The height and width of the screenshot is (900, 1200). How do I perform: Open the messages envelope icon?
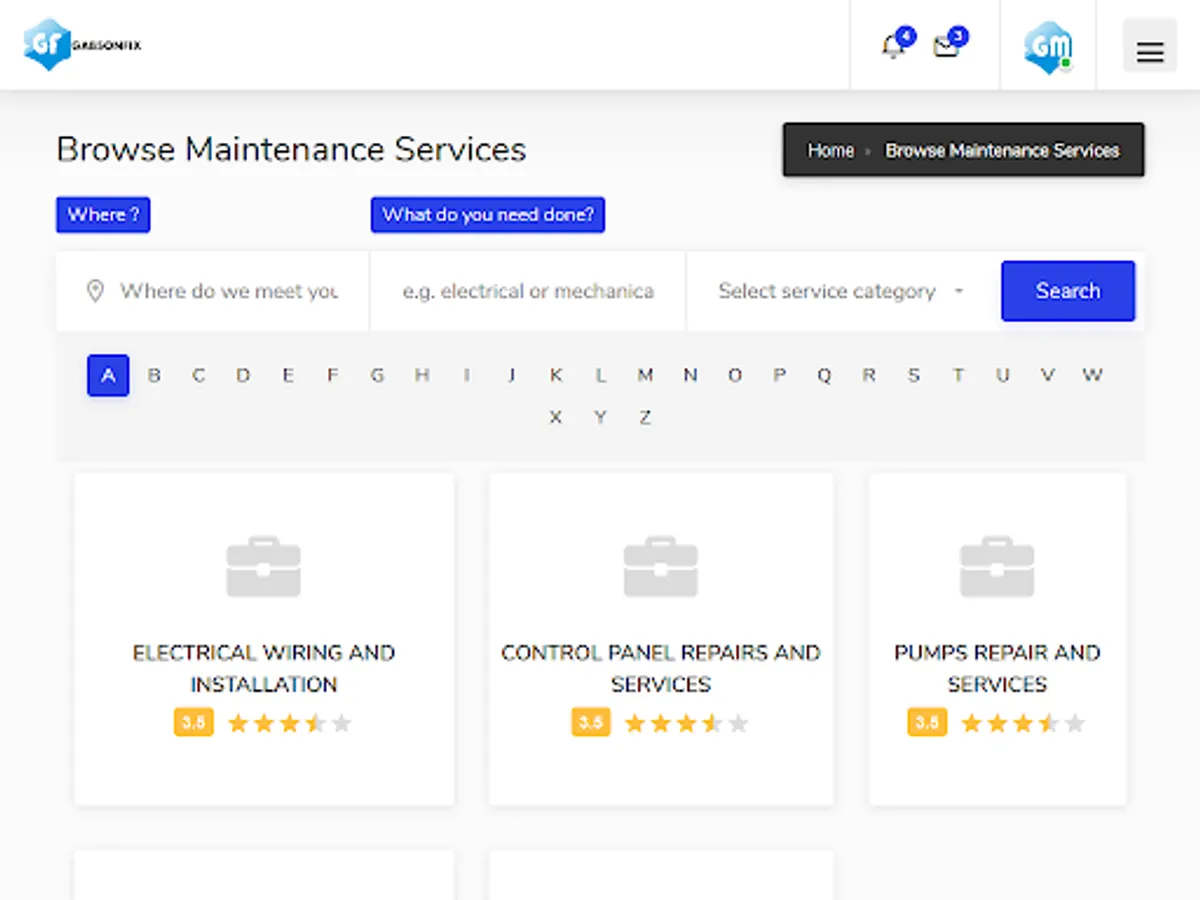(946, 46)
